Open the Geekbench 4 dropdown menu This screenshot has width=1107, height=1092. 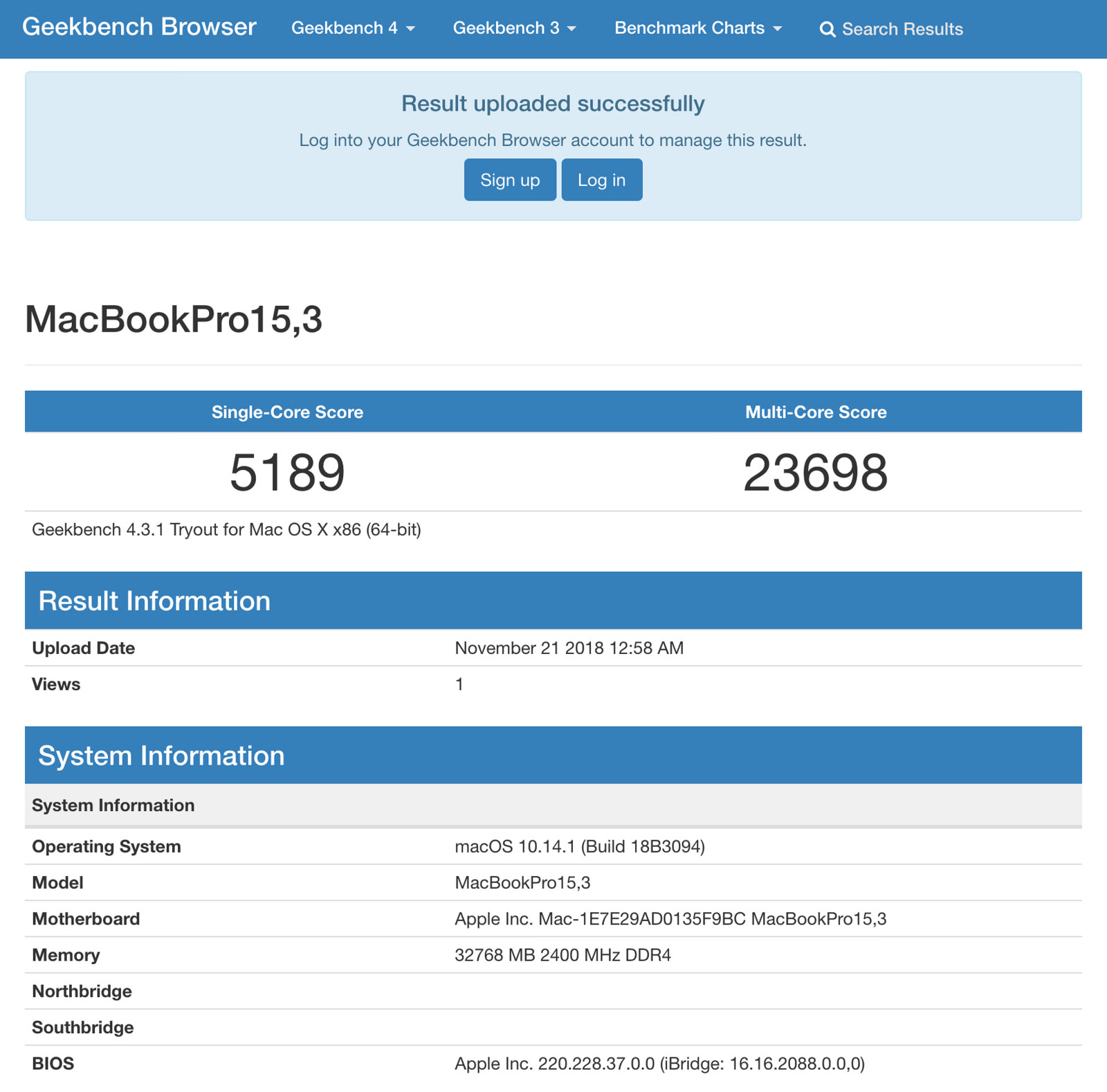click(x=353, y=28)
